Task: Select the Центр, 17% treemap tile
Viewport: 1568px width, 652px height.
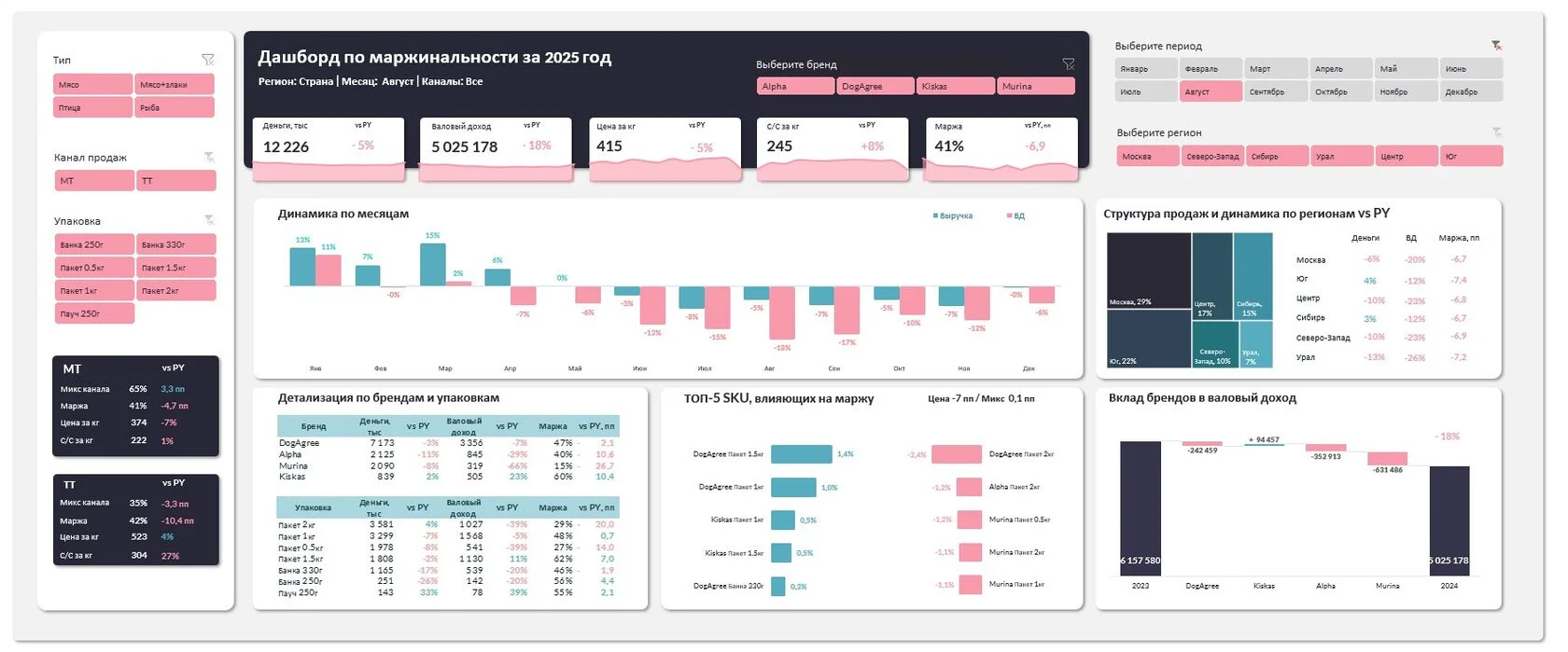Action: [x=1212, y=276]
